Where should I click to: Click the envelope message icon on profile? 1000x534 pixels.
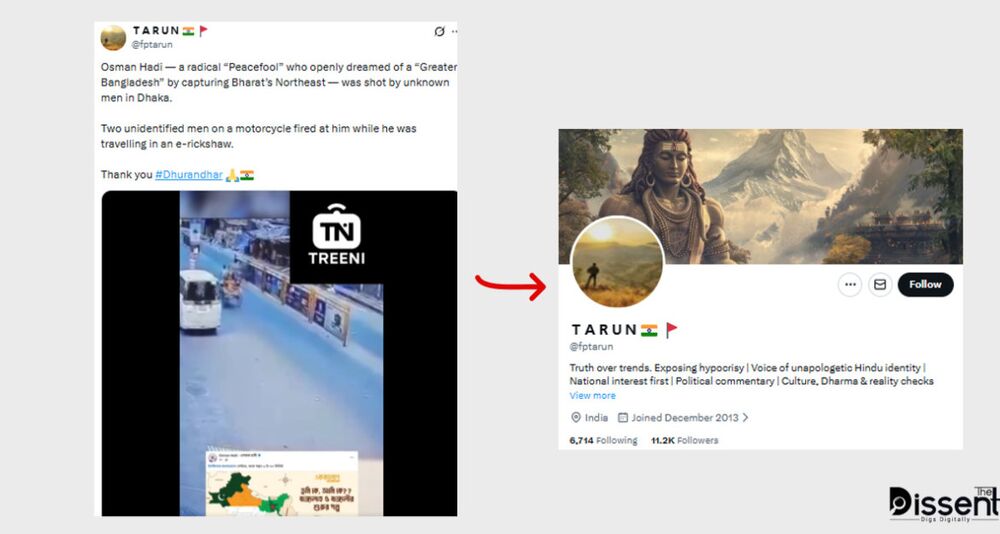(x=880, y=284)
